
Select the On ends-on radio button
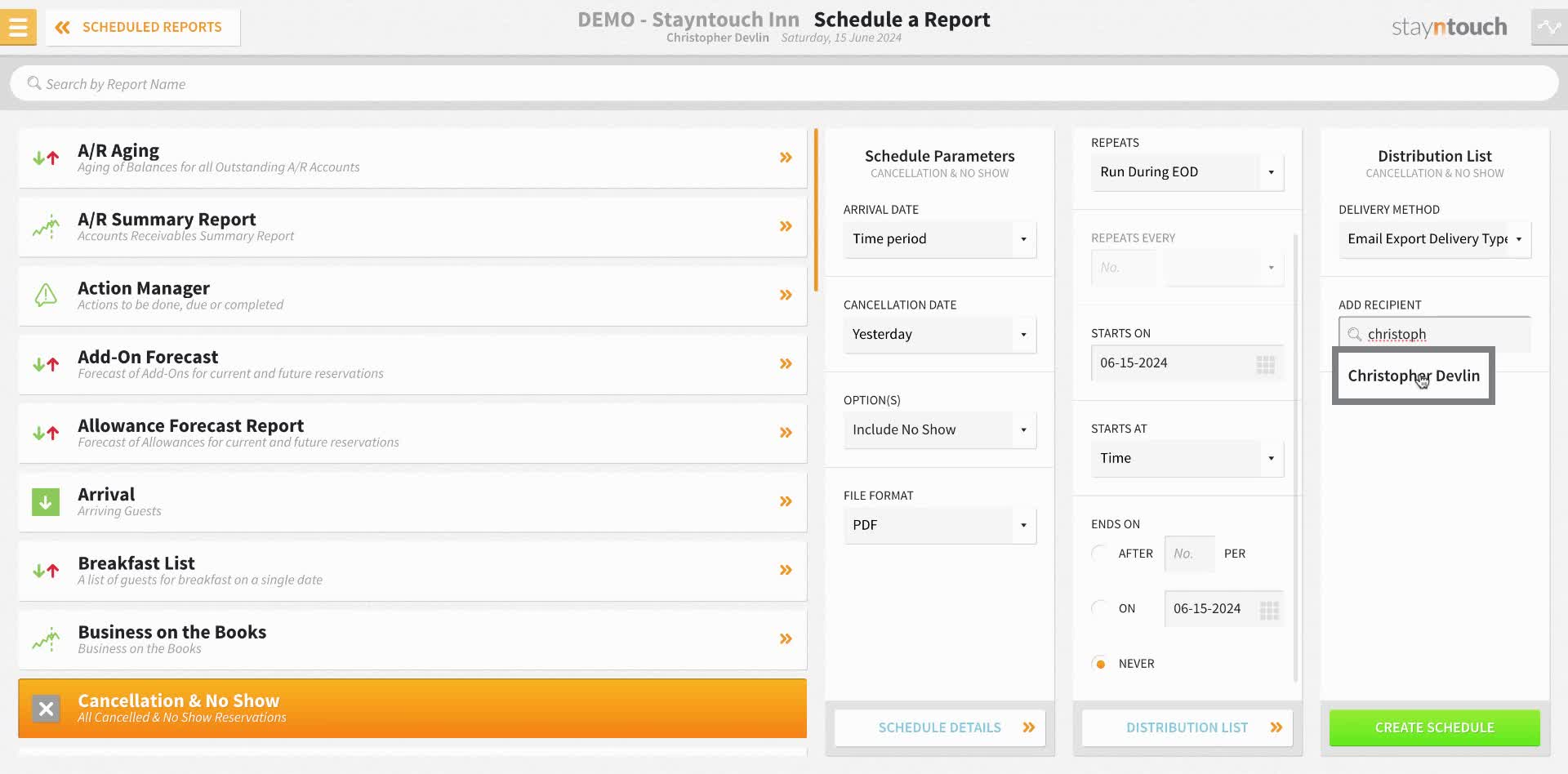click(x=1100, y=608)
